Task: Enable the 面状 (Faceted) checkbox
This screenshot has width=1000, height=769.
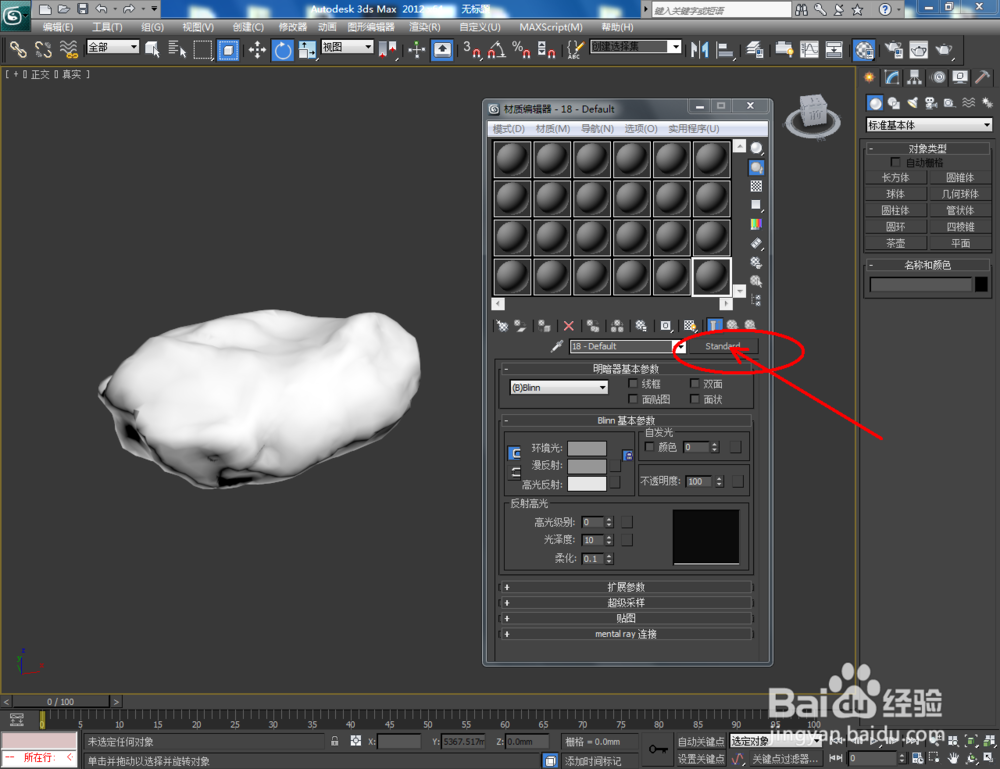Action: tap(695, 399)
